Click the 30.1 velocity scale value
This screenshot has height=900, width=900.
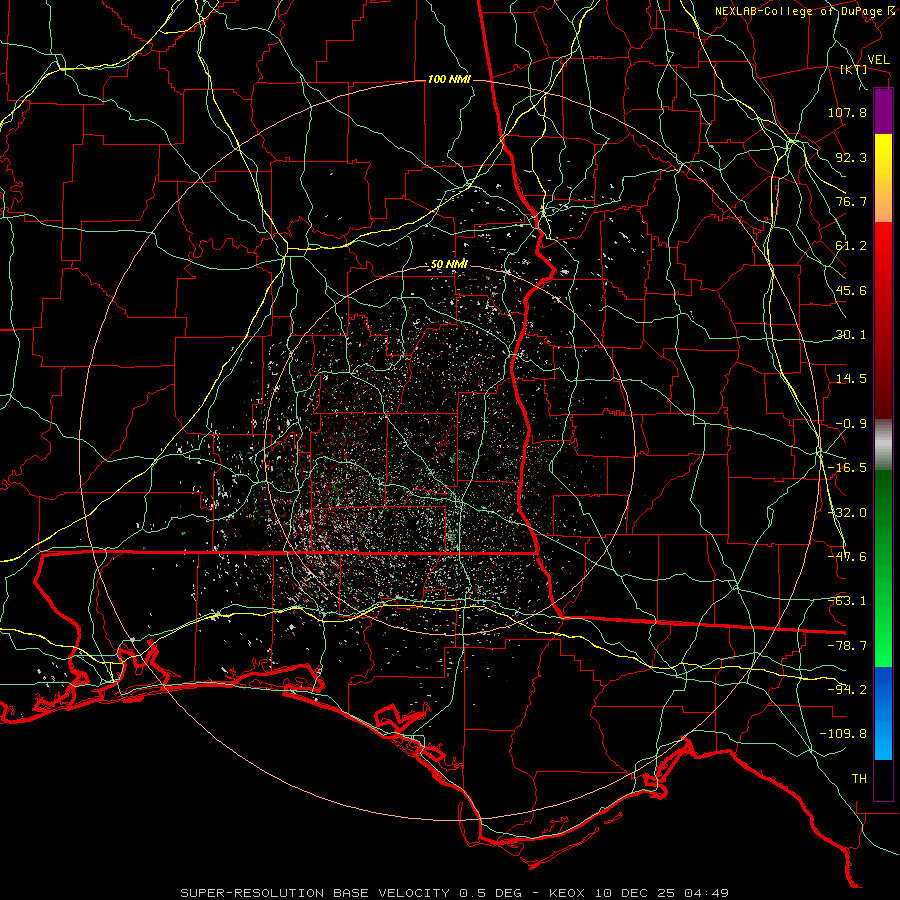click(851, 335)
